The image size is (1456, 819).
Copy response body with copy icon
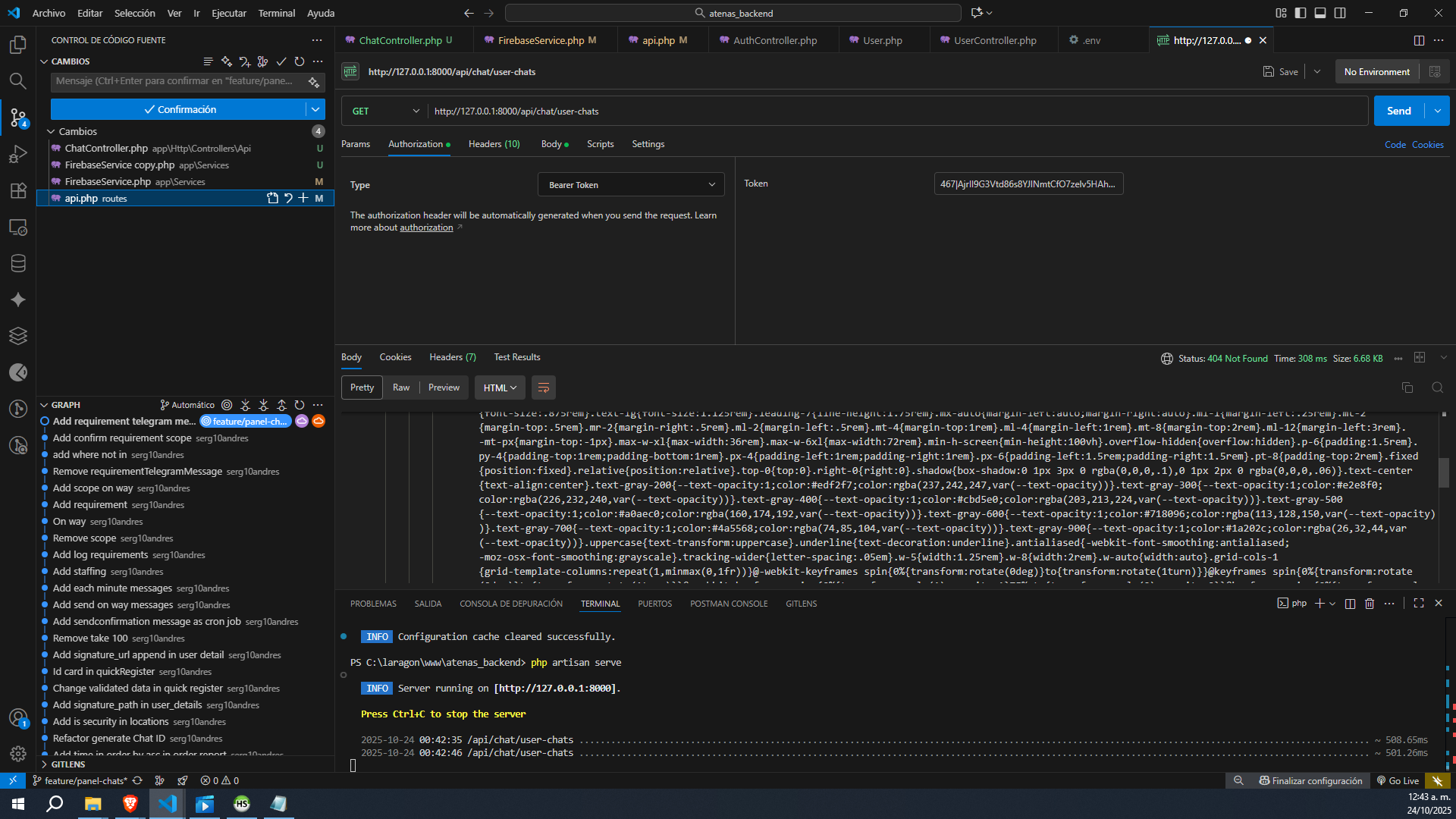1407,388
